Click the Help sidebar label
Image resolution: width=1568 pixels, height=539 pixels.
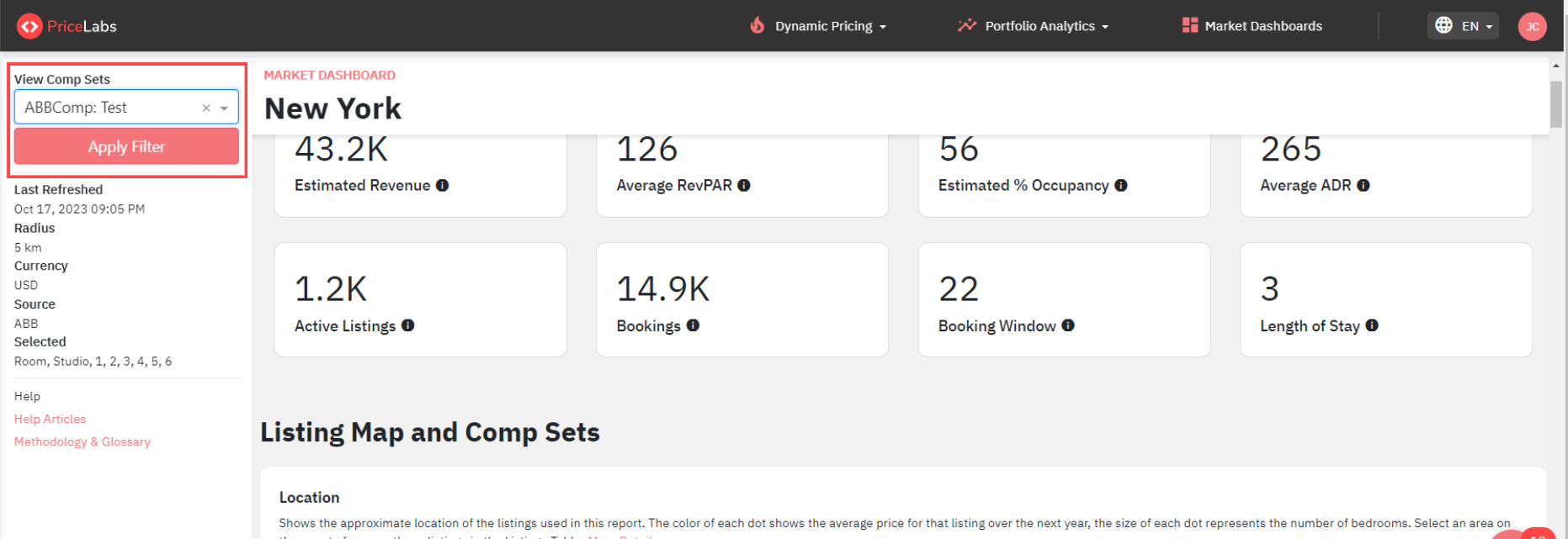27,396
